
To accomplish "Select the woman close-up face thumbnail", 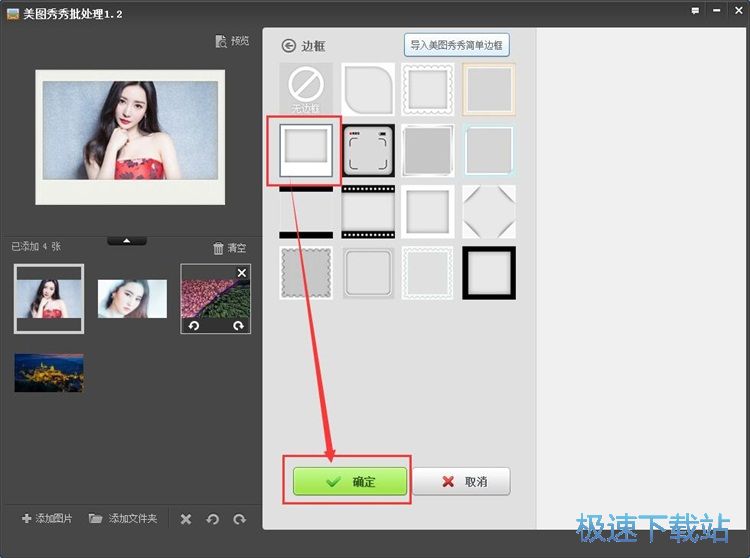I will [132, 299].
